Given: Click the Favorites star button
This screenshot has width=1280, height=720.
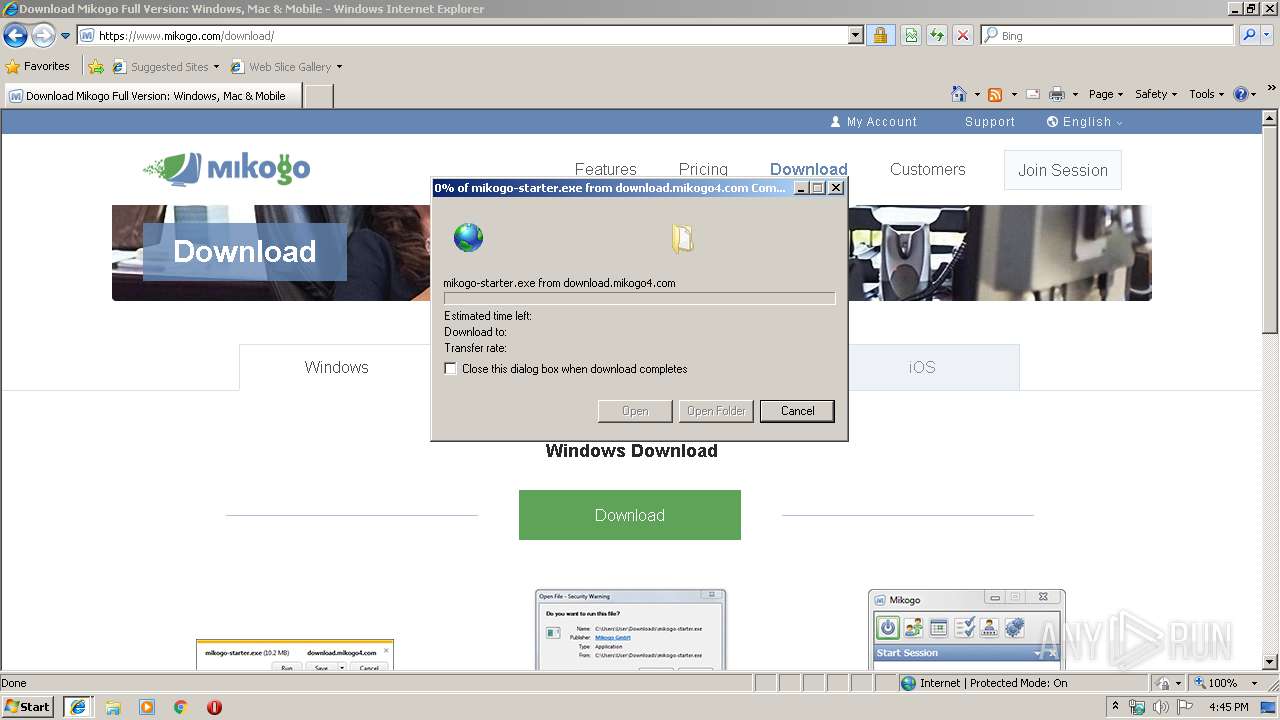Looking at the screenshot, I should (x=38, y=66).
